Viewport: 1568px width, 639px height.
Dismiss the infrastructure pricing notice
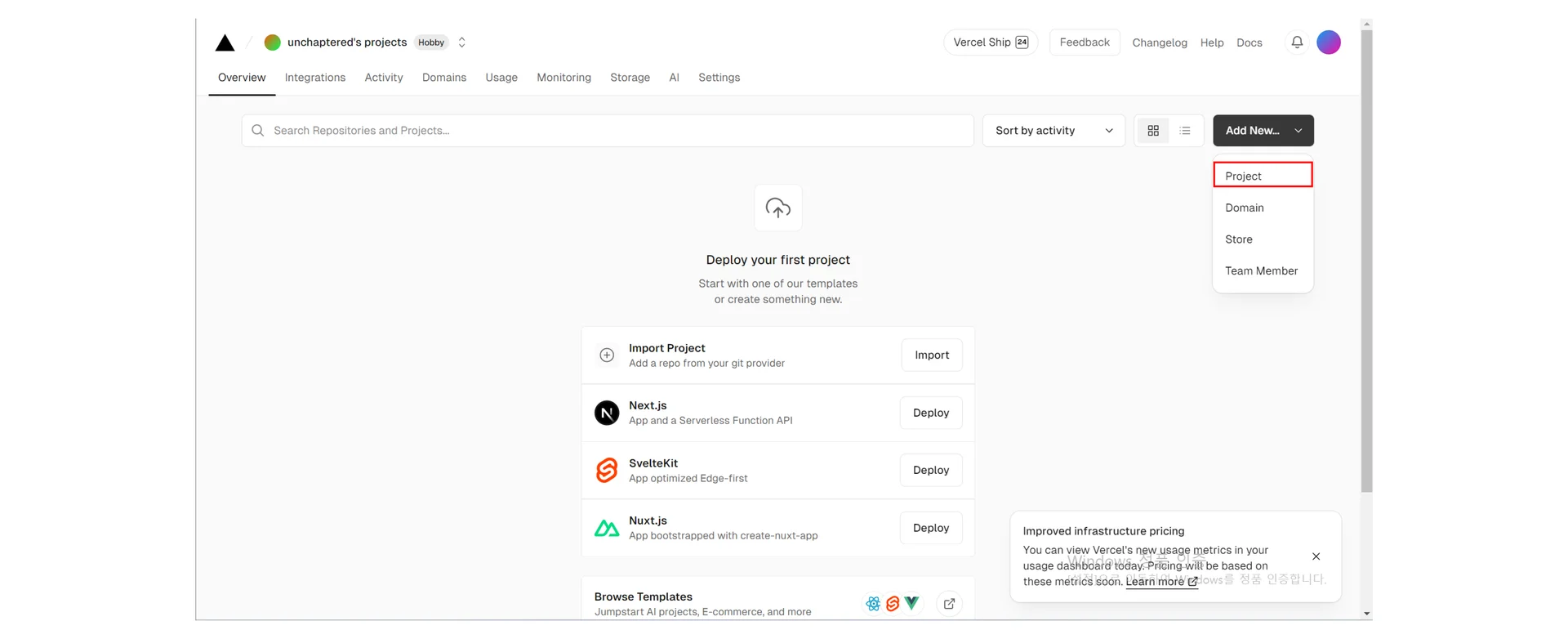(1316, 556)
